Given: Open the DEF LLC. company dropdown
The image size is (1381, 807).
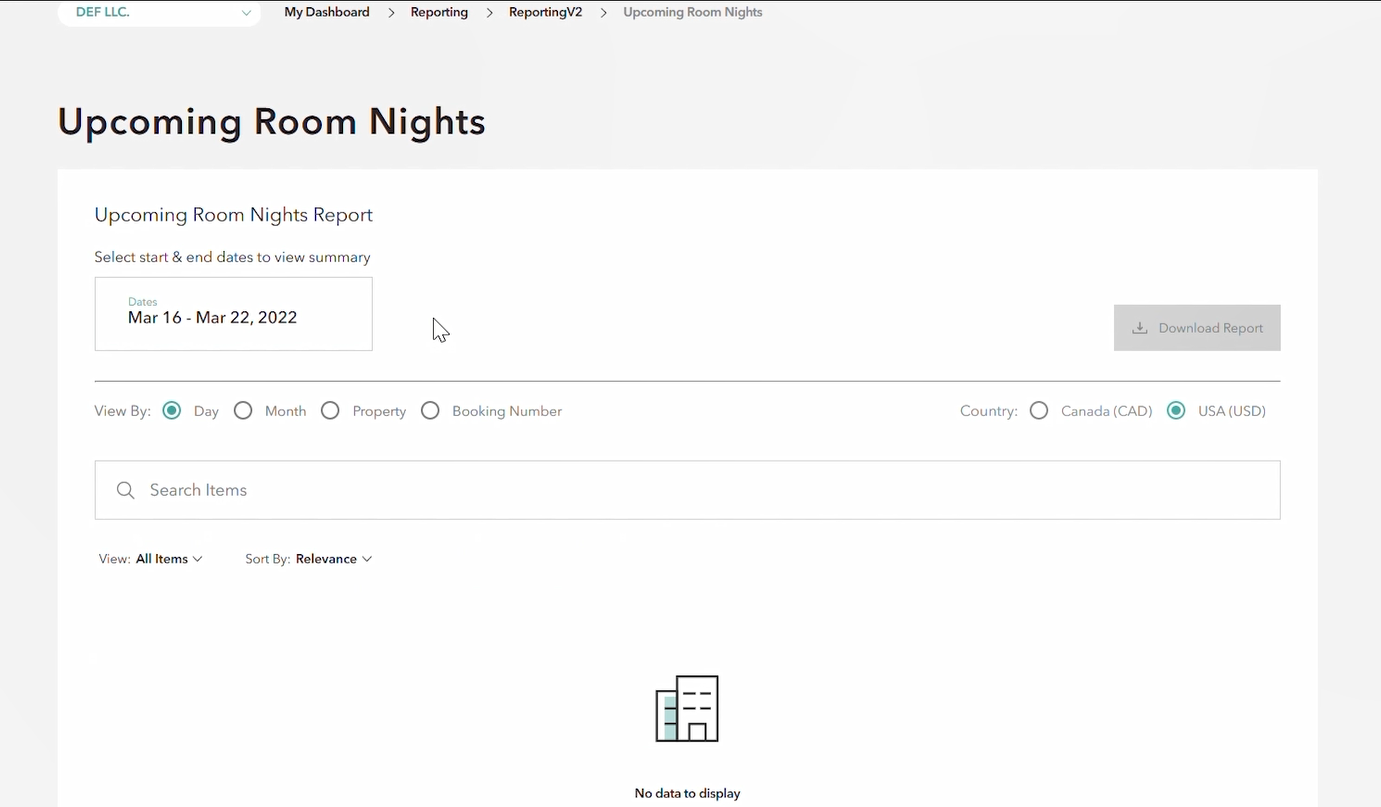Looking at the screenshot, I should [160, 13].
